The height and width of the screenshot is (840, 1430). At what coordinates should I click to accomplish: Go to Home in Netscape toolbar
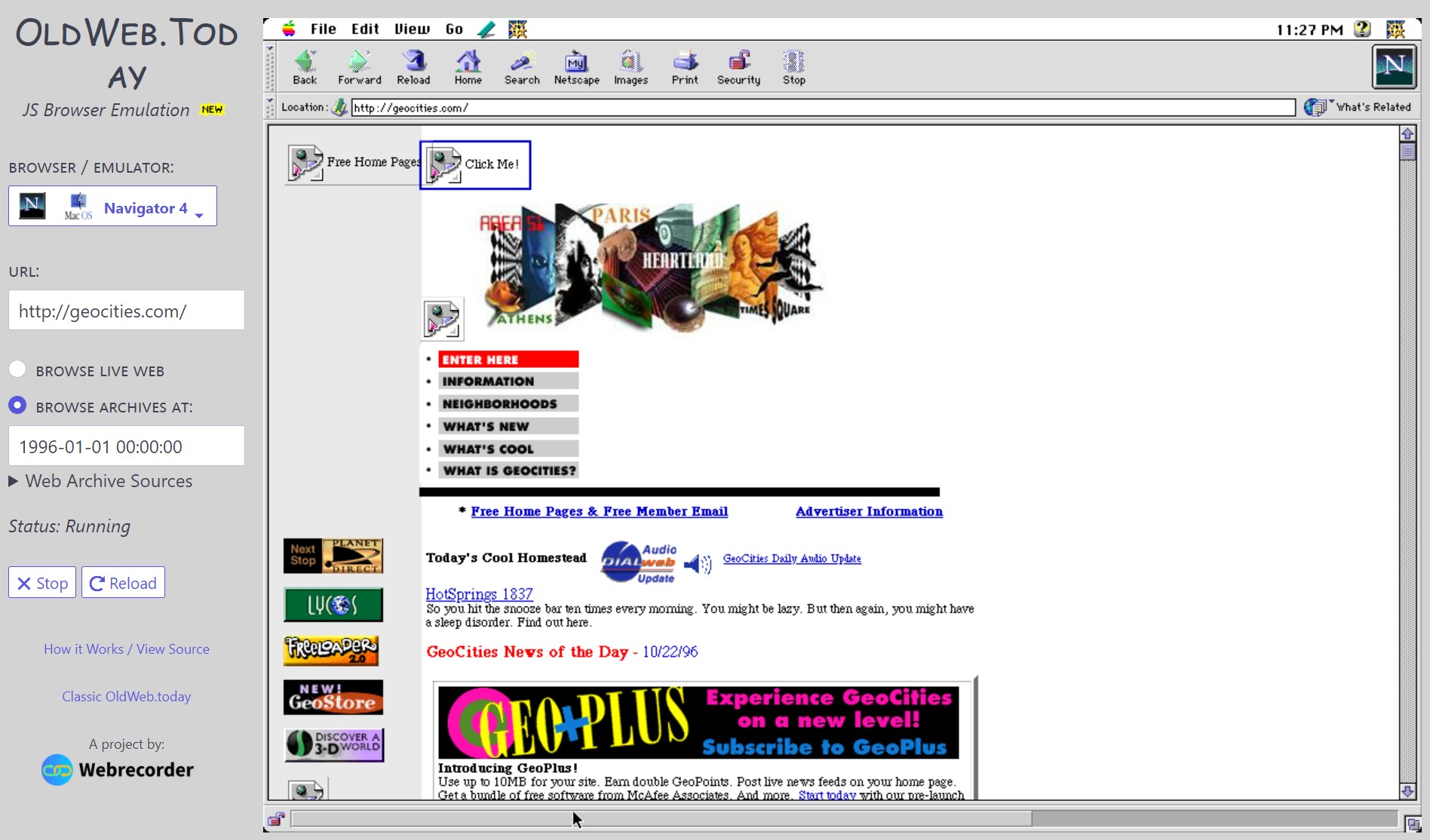tap(468, 68)
